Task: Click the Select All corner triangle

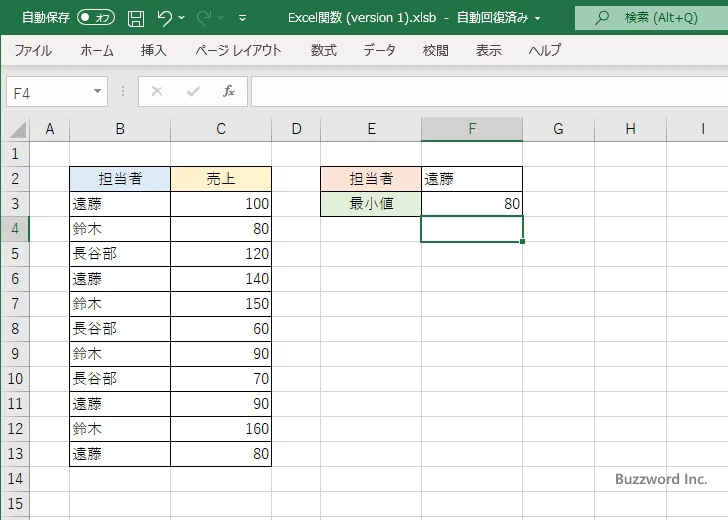Action: pos(18,130)
